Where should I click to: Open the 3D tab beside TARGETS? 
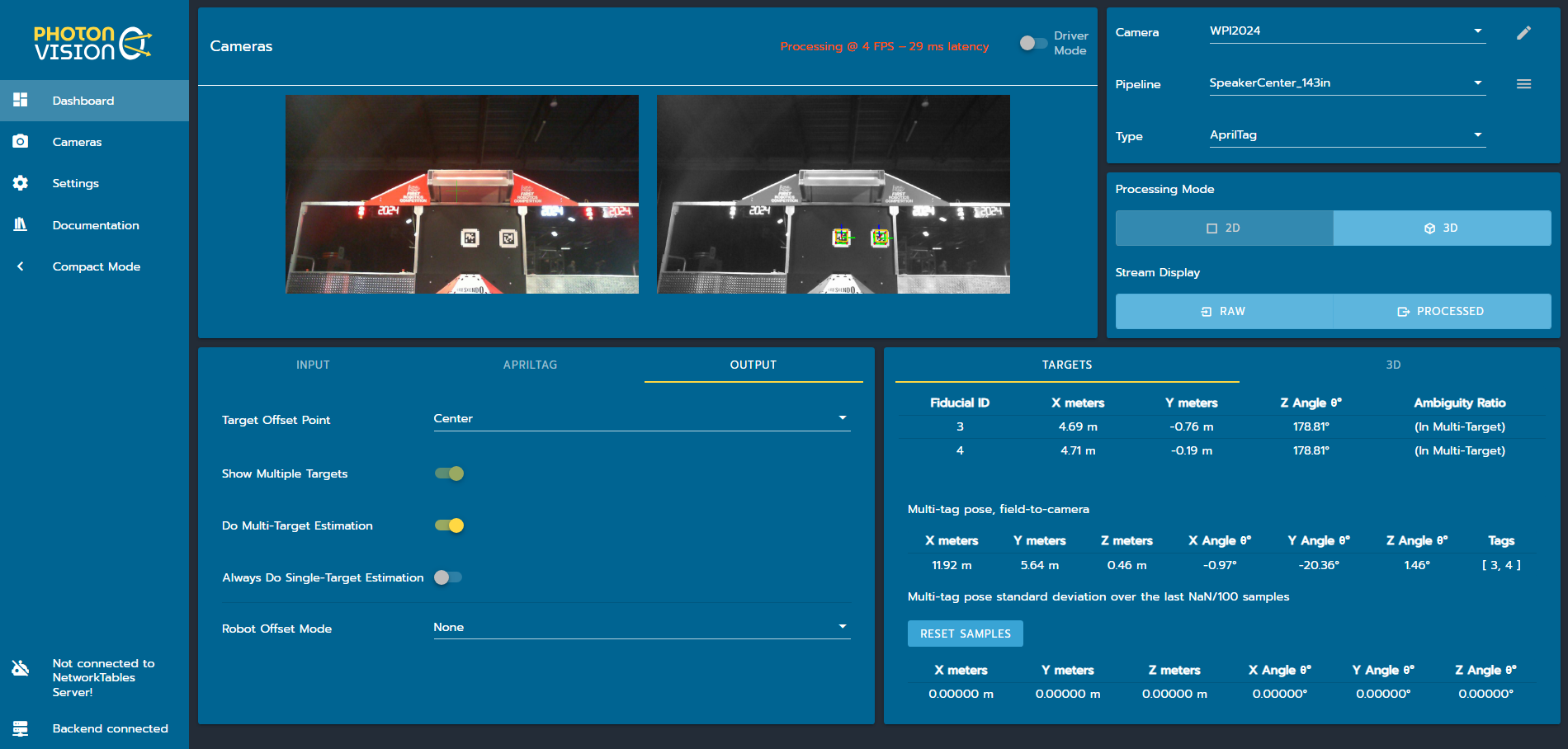coord(1393,365)
